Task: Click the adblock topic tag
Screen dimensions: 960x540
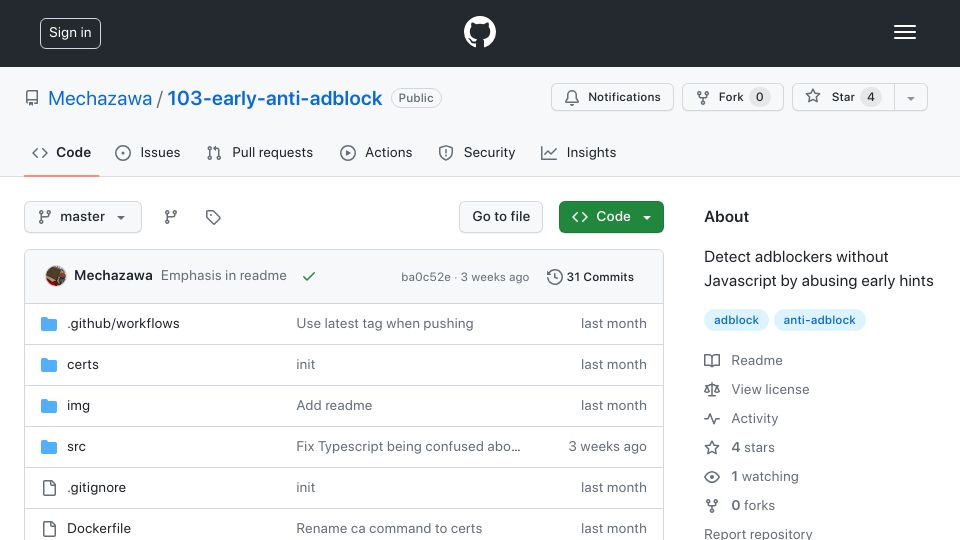Action: click(736, 320)
